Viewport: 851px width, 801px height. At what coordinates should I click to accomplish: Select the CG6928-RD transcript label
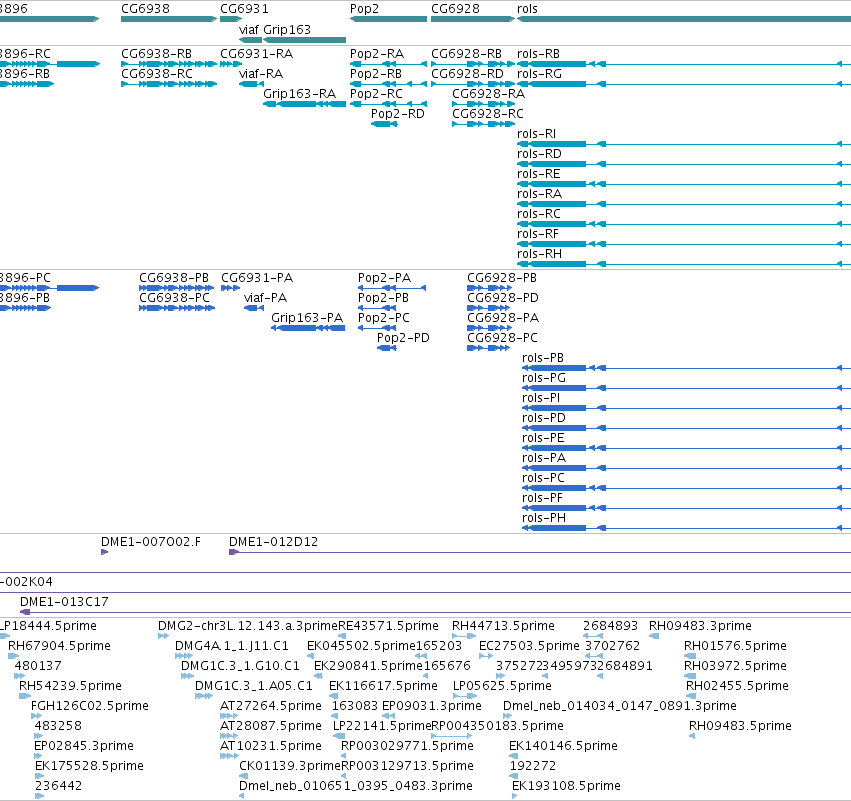click(467, 74)
